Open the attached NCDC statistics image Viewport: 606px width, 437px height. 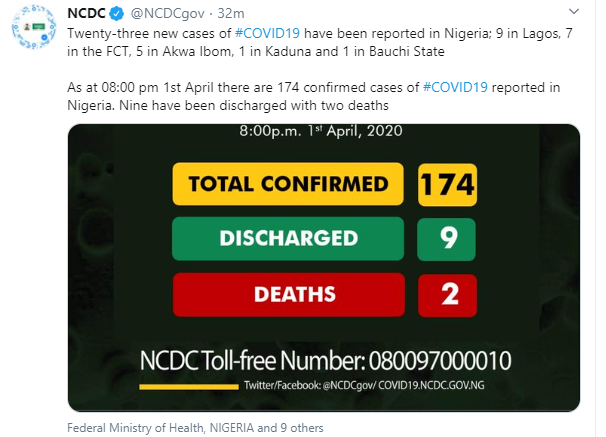coord(324,268)
